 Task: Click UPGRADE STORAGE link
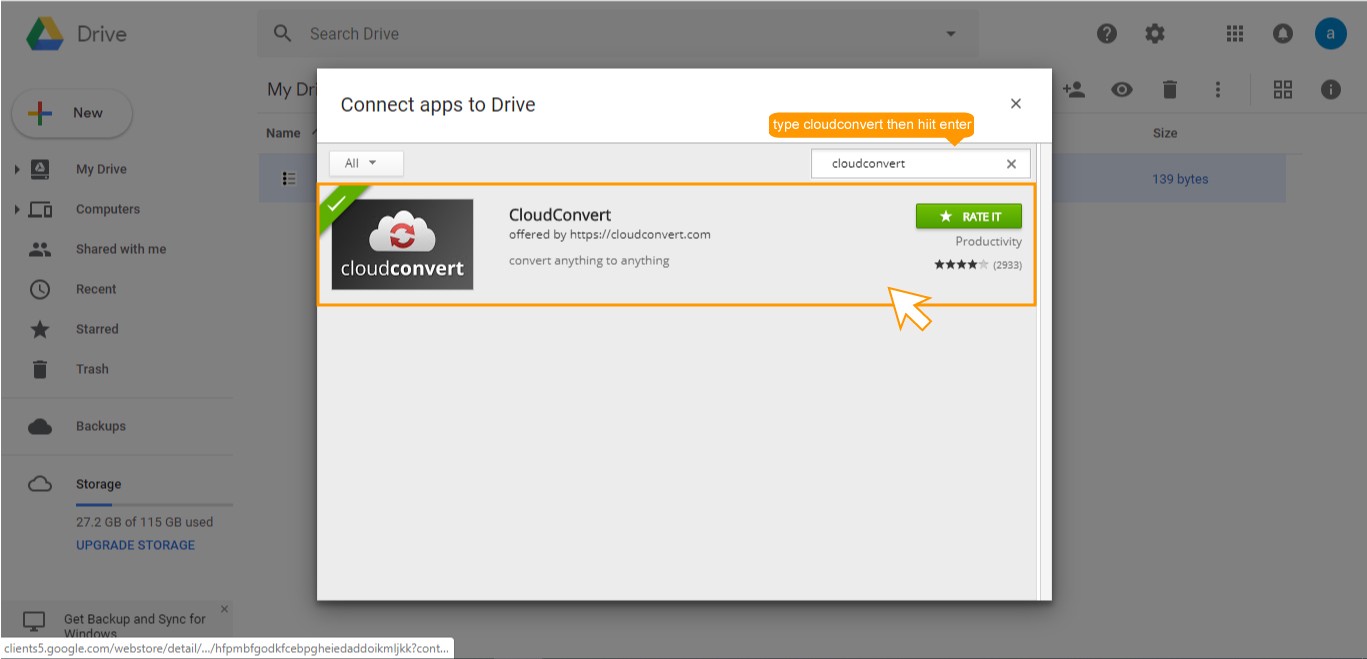pos(135,545)
